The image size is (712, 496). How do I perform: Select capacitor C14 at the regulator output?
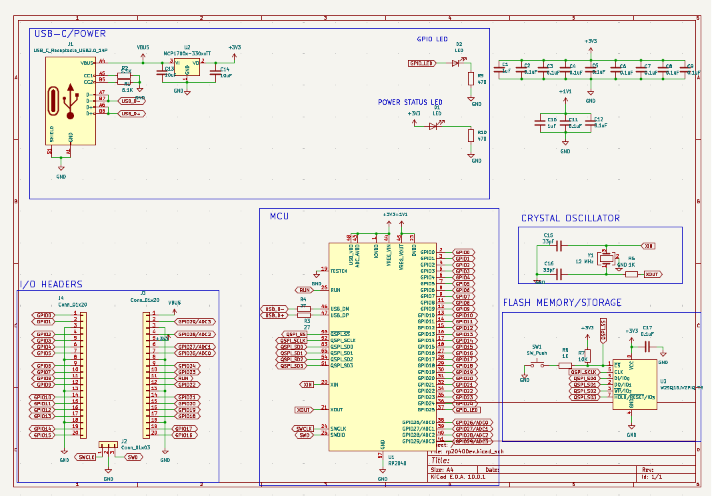coord(215,72)
